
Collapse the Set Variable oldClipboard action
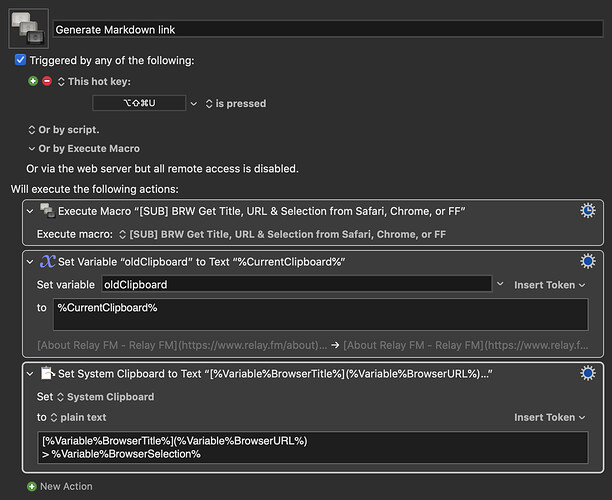(29, 261)
